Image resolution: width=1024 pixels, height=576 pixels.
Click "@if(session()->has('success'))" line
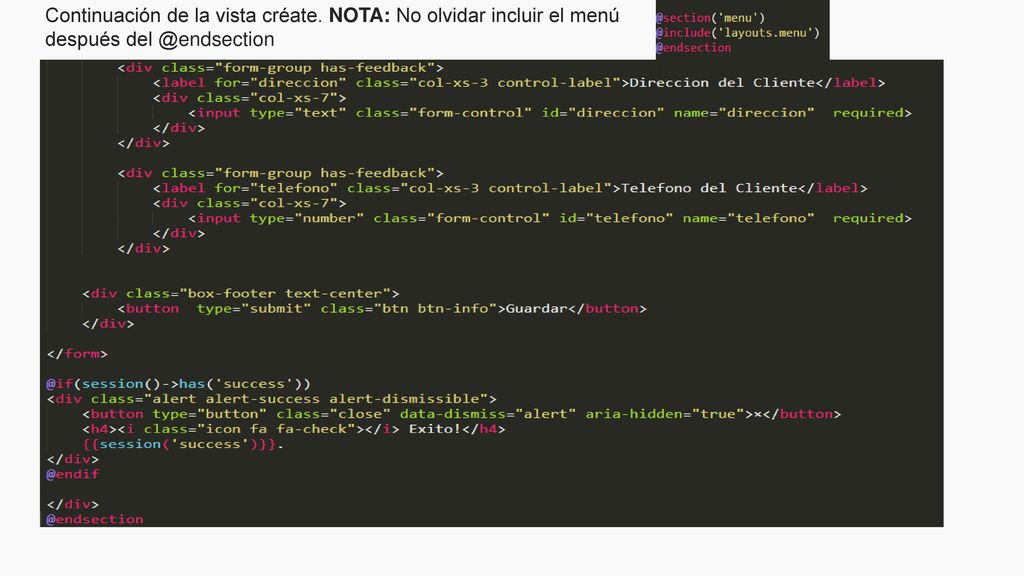pyautogui.click(x=178, y=384)
